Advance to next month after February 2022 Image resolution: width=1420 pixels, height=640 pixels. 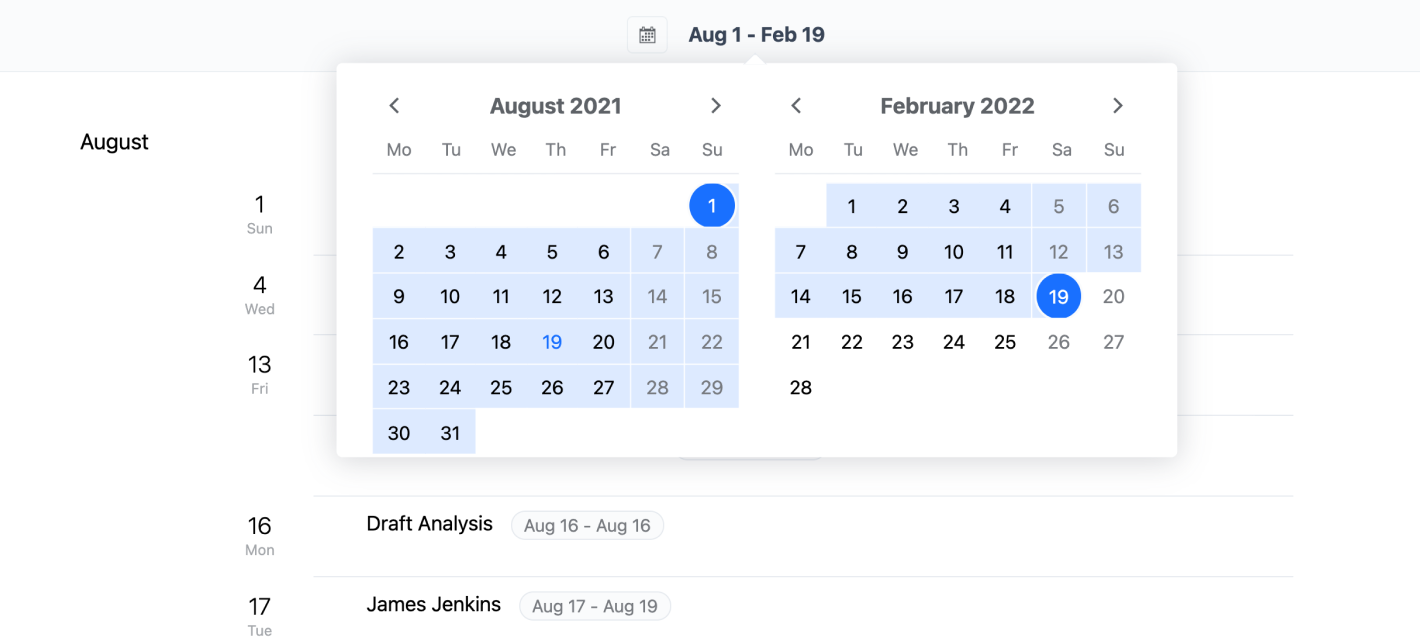click(1118, 106)
